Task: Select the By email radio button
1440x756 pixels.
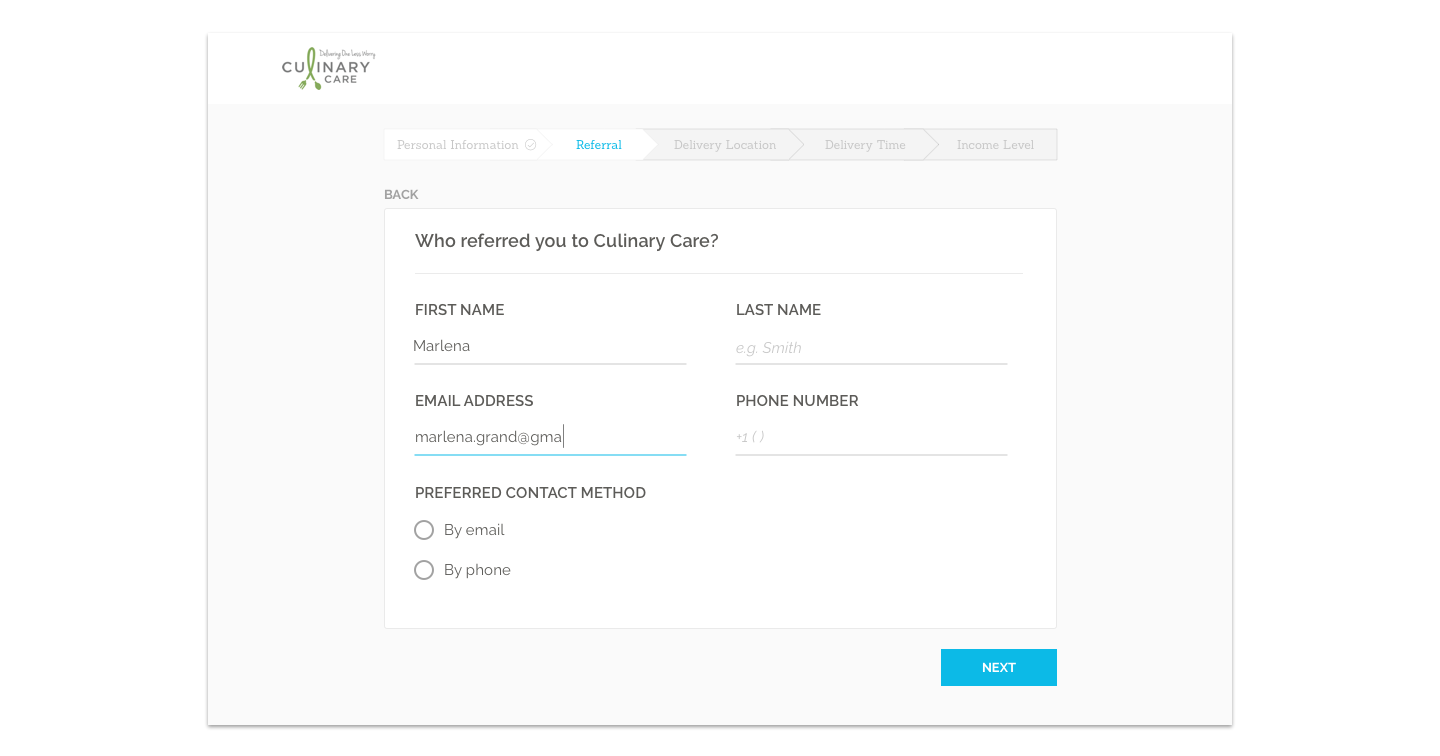Action: coord(424,530)
